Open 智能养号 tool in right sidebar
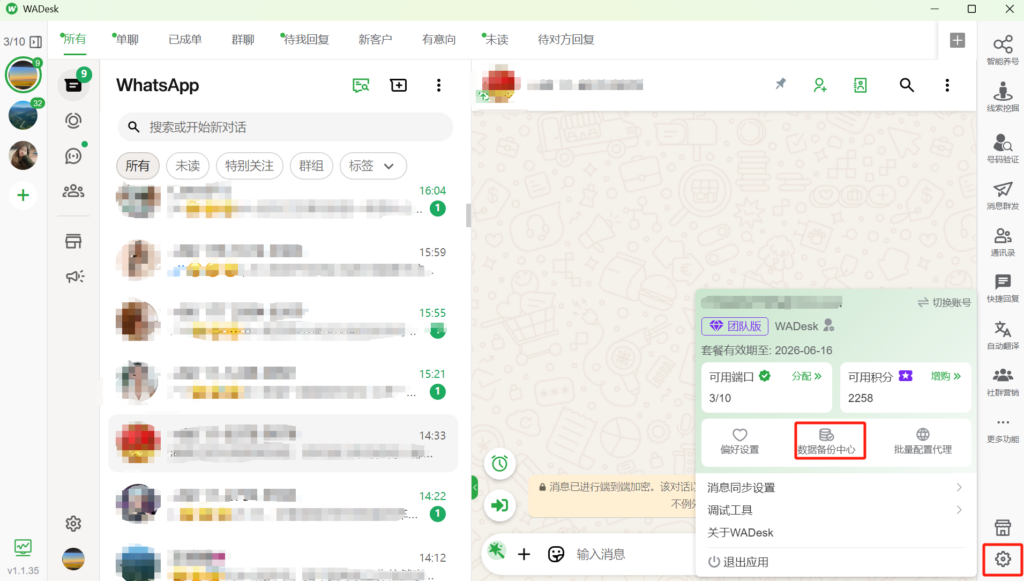Screen dimensions: 1024x581 click(1002, 50)
